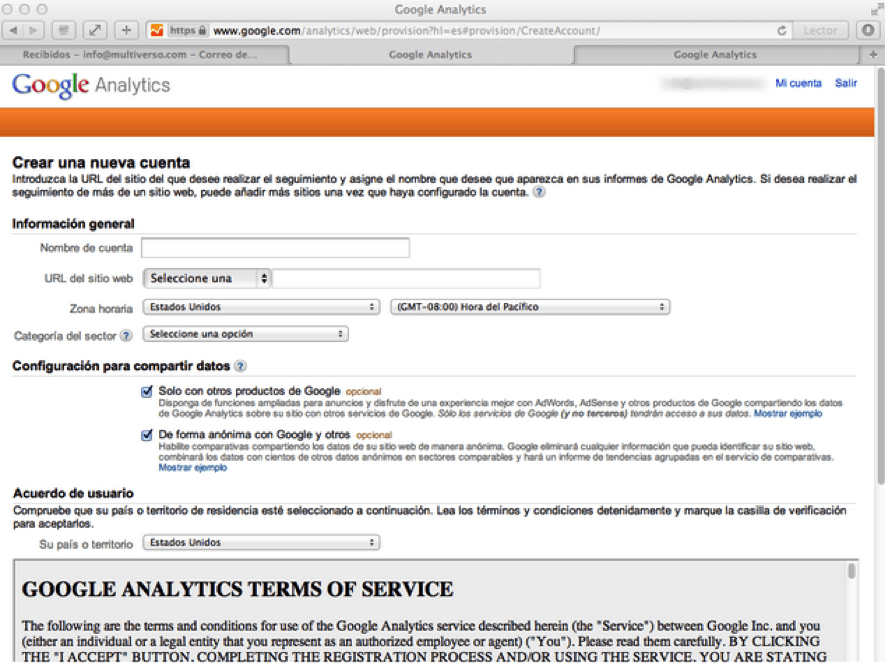Open help icon next to Categoría del sector
The image size is (886, 666).
click(x=127, y=336)
